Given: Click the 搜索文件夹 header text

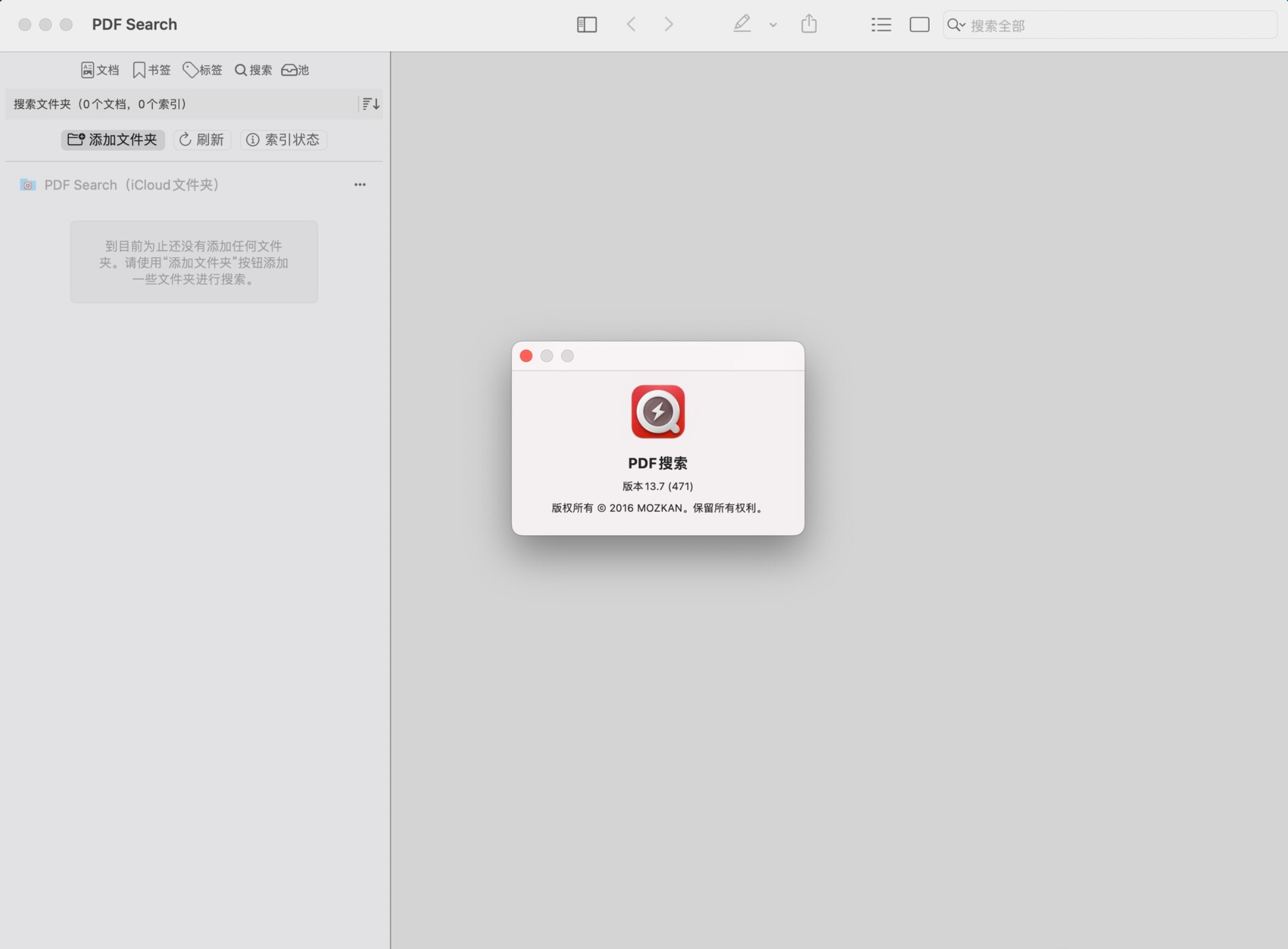Looking at the screenshot, I should [99, 104].
